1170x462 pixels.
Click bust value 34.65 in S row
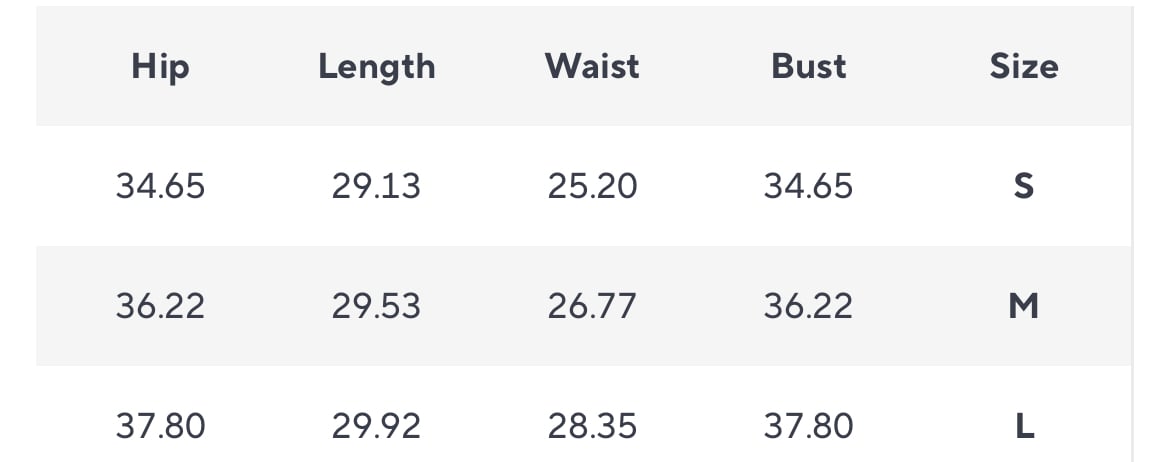tap(808, 186)
